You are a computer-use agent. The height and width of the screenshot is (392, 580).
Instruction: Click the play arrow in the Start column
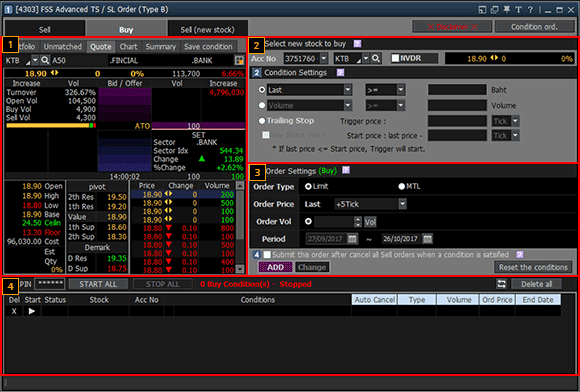pos(32,311)
